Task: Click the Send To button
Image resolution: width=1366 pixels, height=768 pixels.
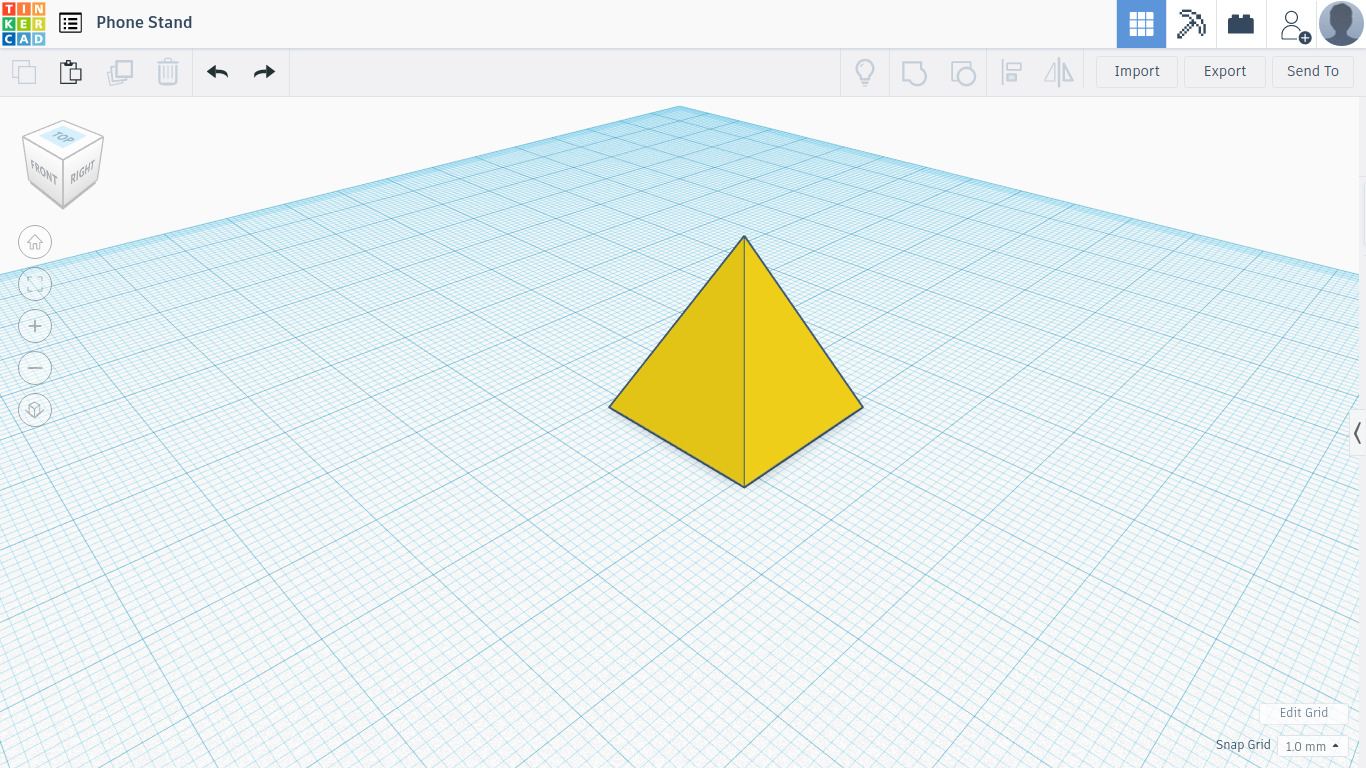Action: [x=1313, y=71]
